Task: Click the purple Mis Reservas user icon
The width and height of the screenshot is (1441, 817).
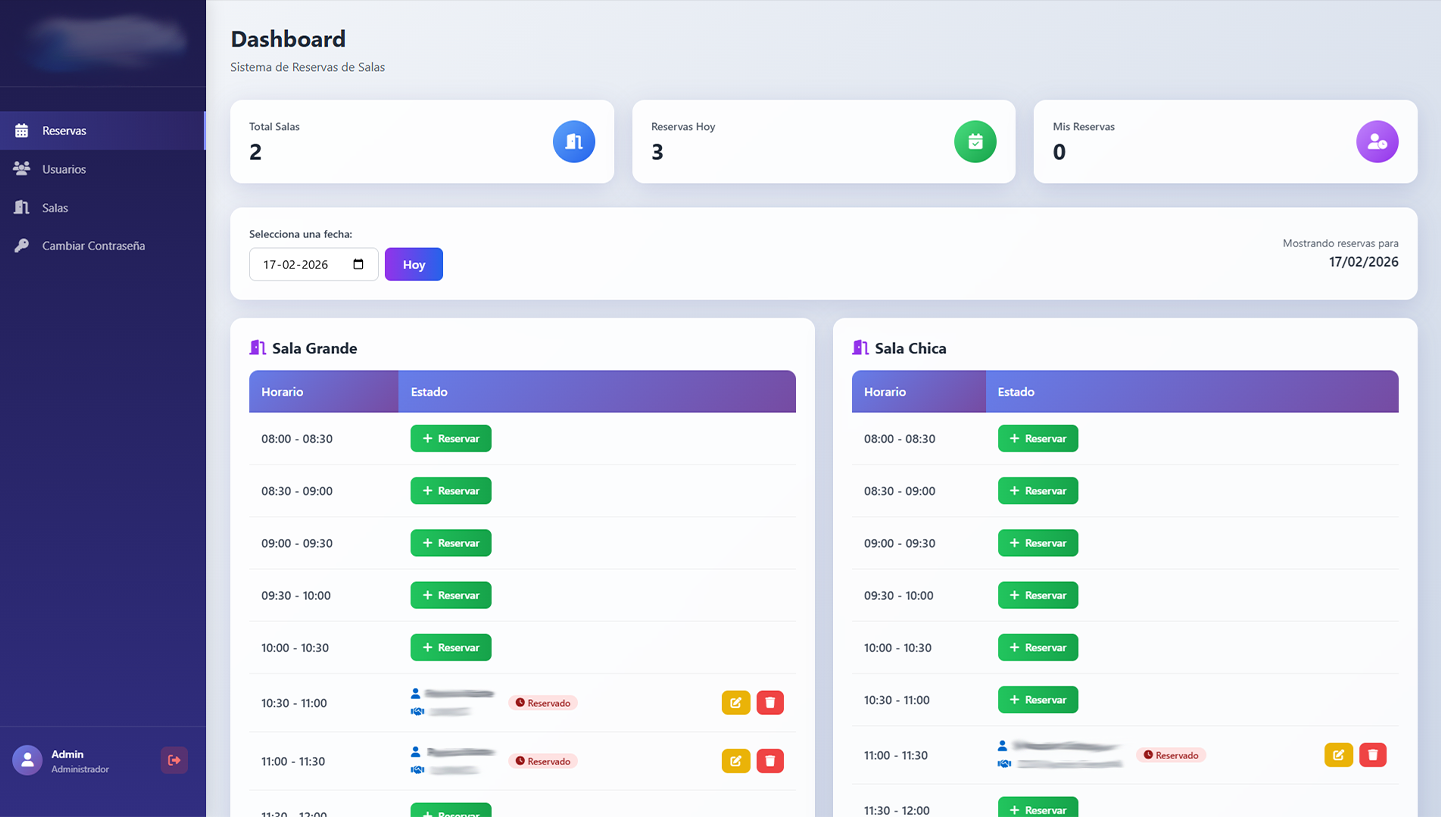Action: tap(1377, 142)
